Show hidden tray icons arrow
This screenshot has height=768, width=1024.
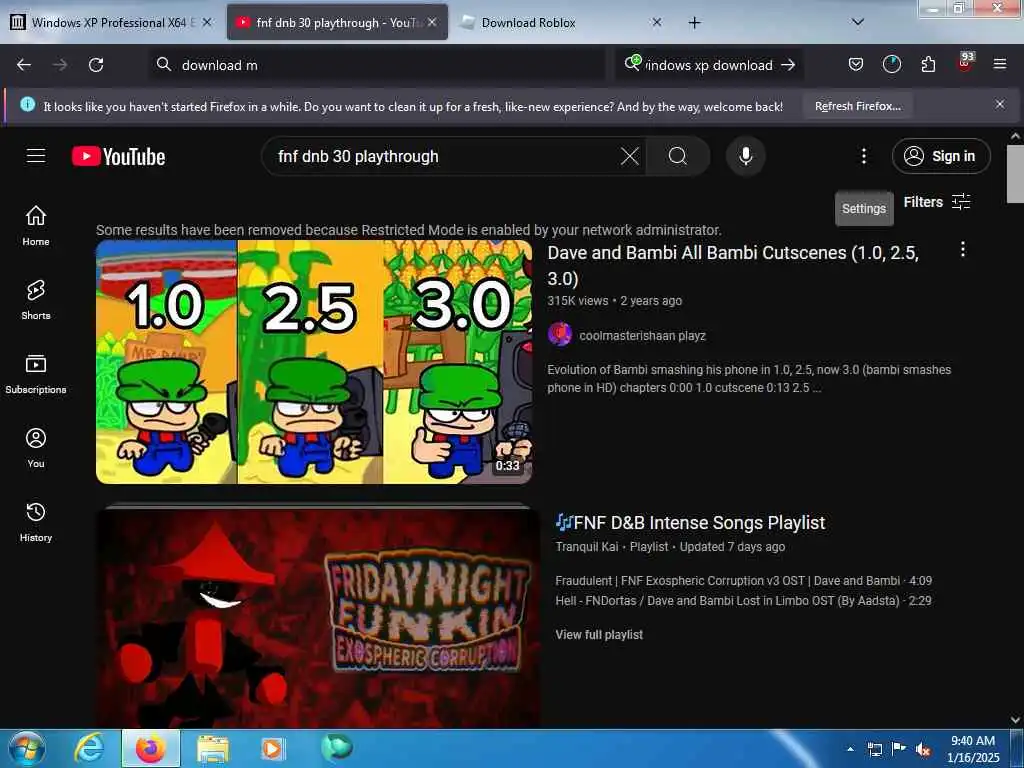click(x=850, y=749)
